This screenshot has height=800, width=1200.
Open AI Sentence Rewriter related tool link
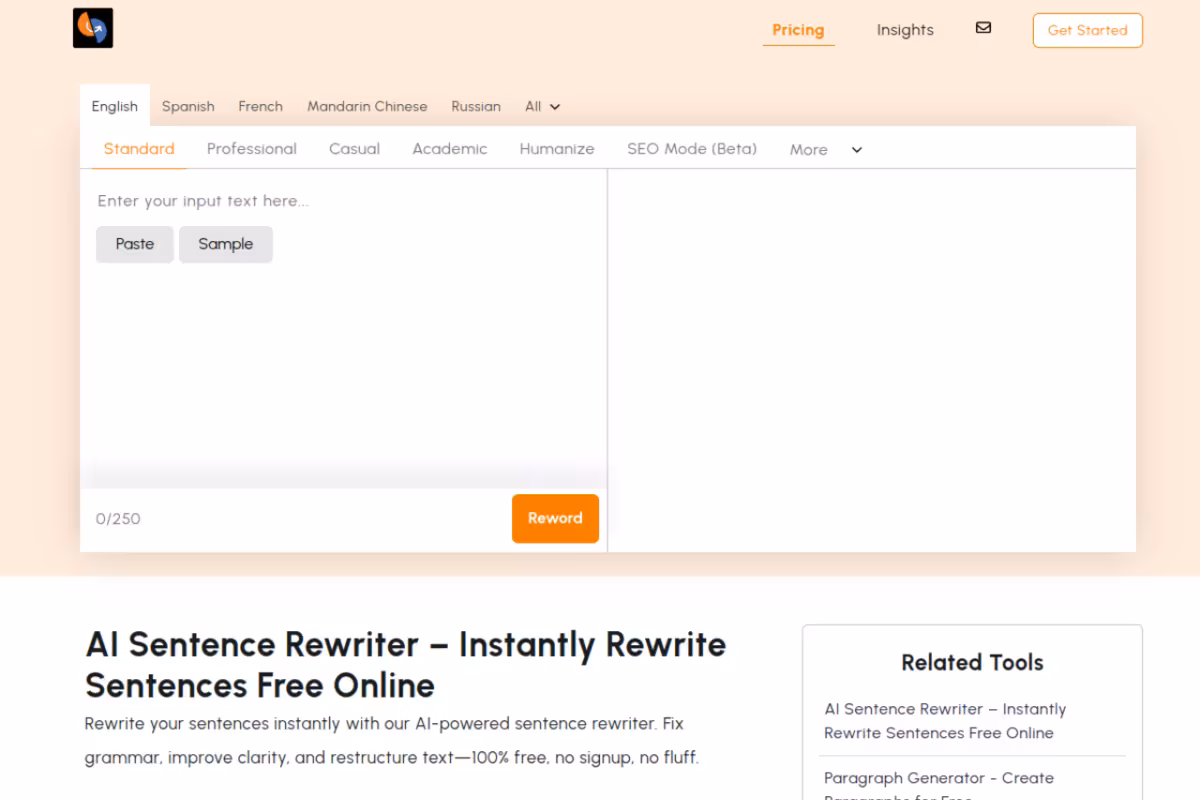945,721
